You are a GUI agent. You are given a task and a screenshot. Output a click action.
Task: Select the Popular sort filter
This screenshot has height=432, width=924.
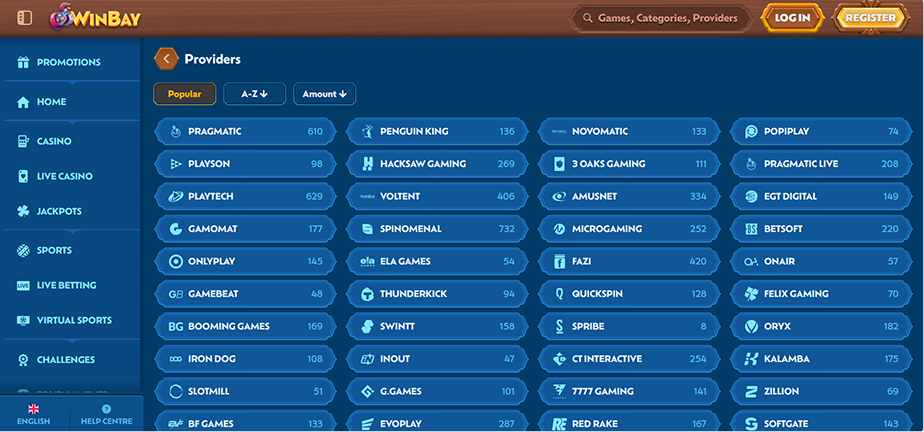pyautogui.click(x=184, y=94)
